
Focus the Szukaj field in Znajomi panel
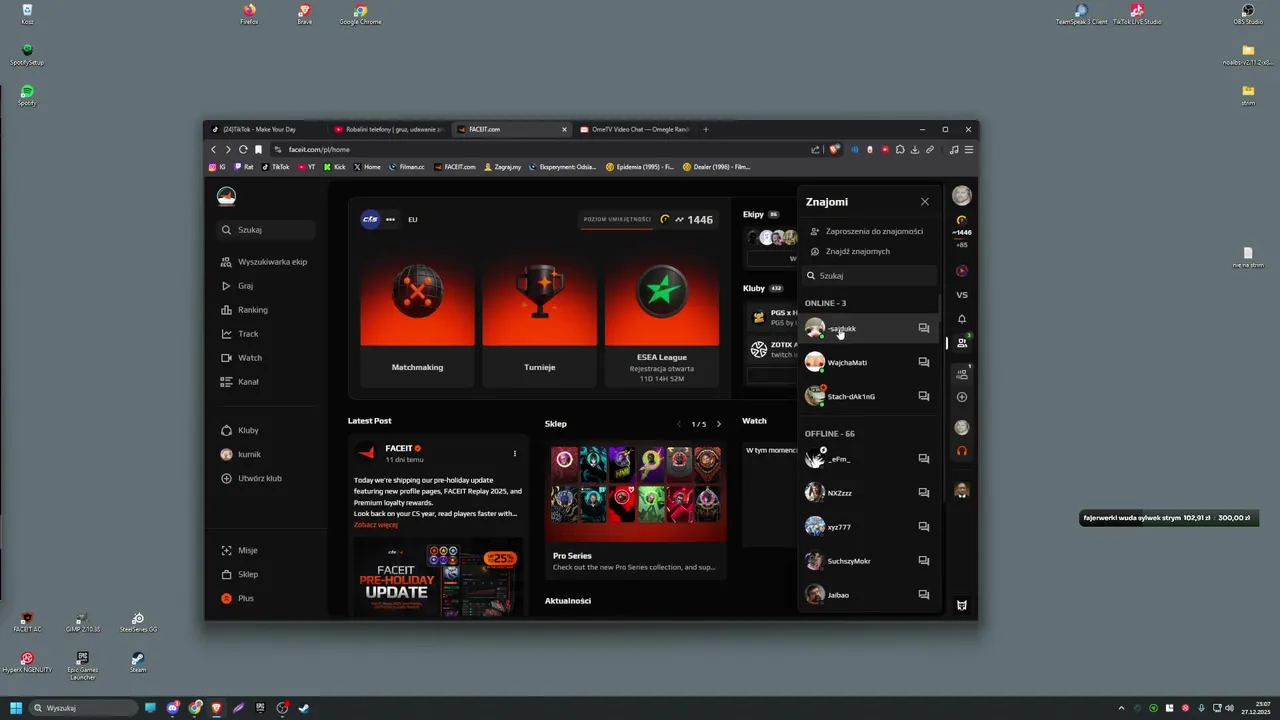[870, 275]
